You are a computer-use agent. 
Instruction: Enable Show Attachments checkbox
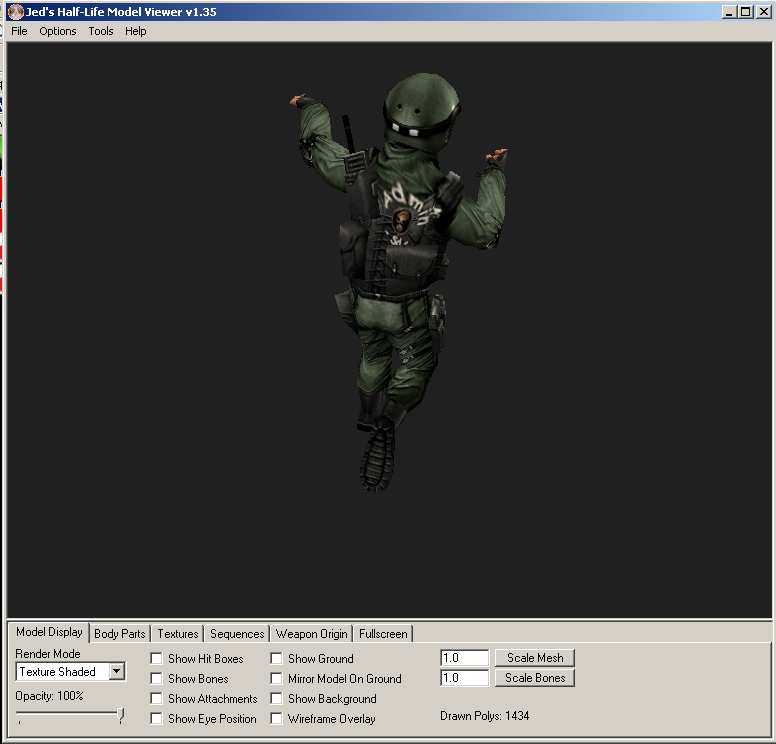(156, 698)
